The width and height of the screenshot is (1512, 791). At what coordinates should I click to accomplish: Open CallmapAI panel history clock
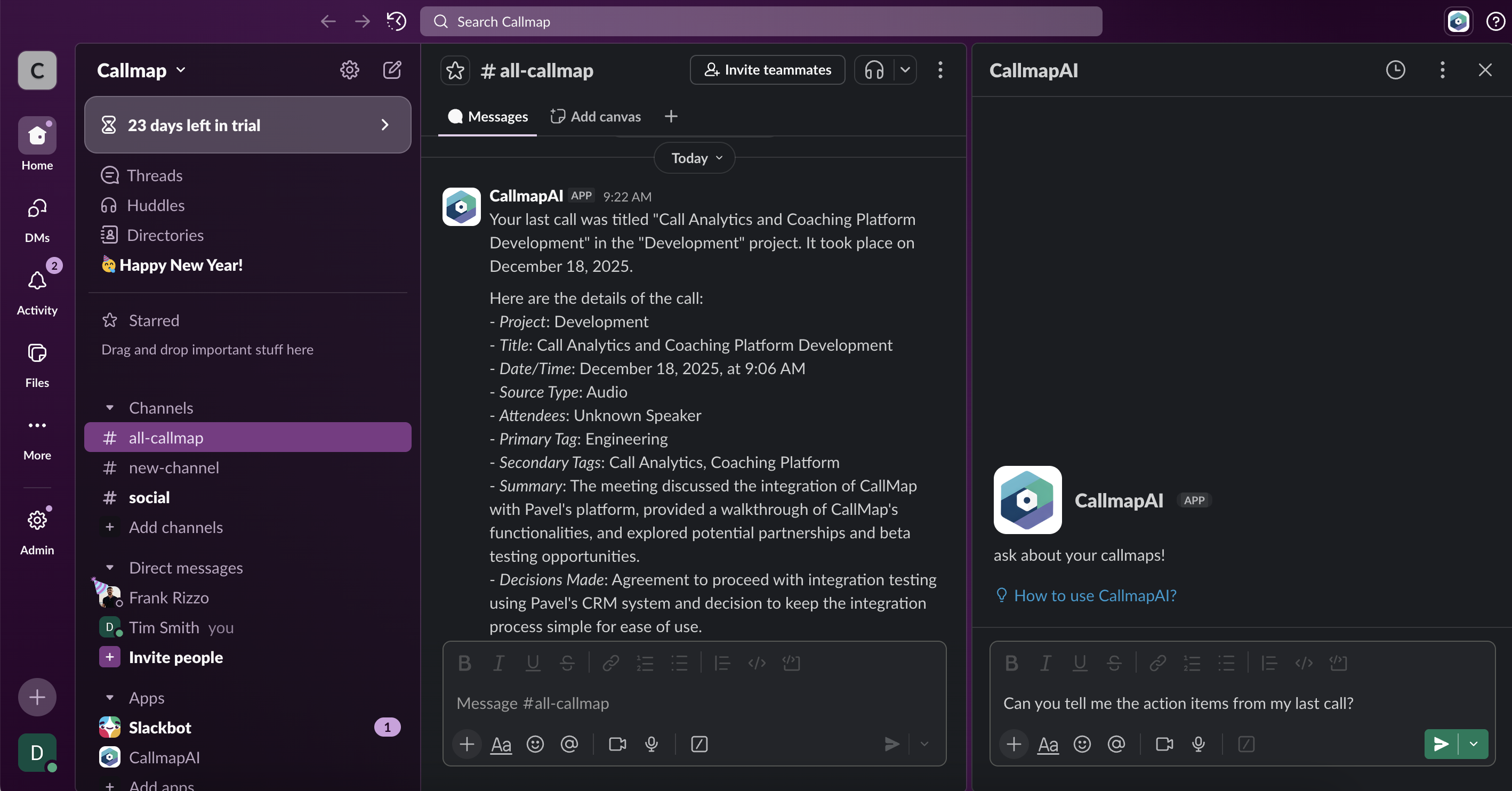pyautogui.click(x=1395, y=70)
